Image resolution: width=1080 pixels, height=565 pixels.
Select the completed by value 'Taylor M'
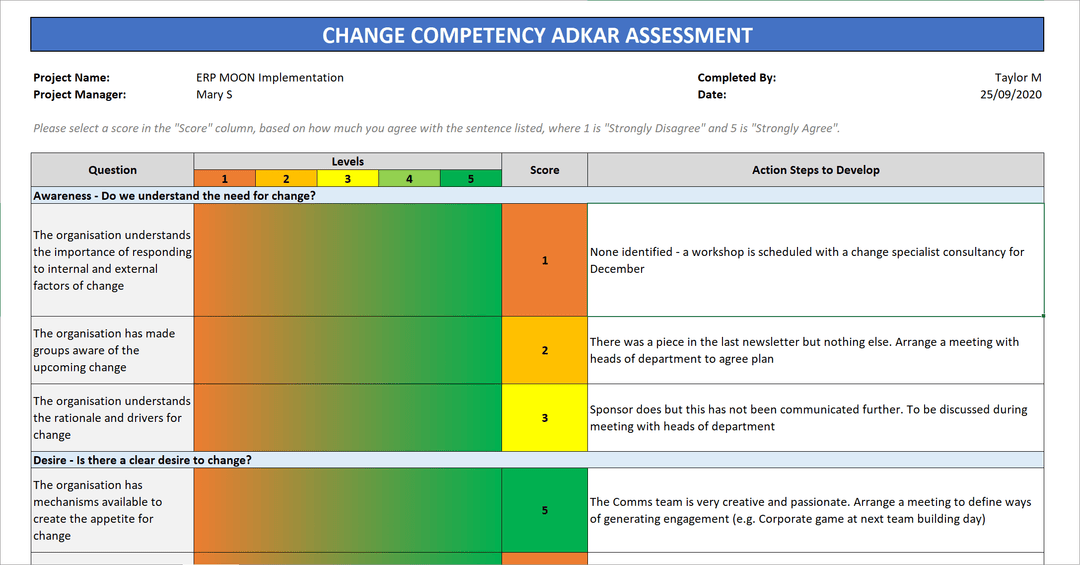point(1018,78)
